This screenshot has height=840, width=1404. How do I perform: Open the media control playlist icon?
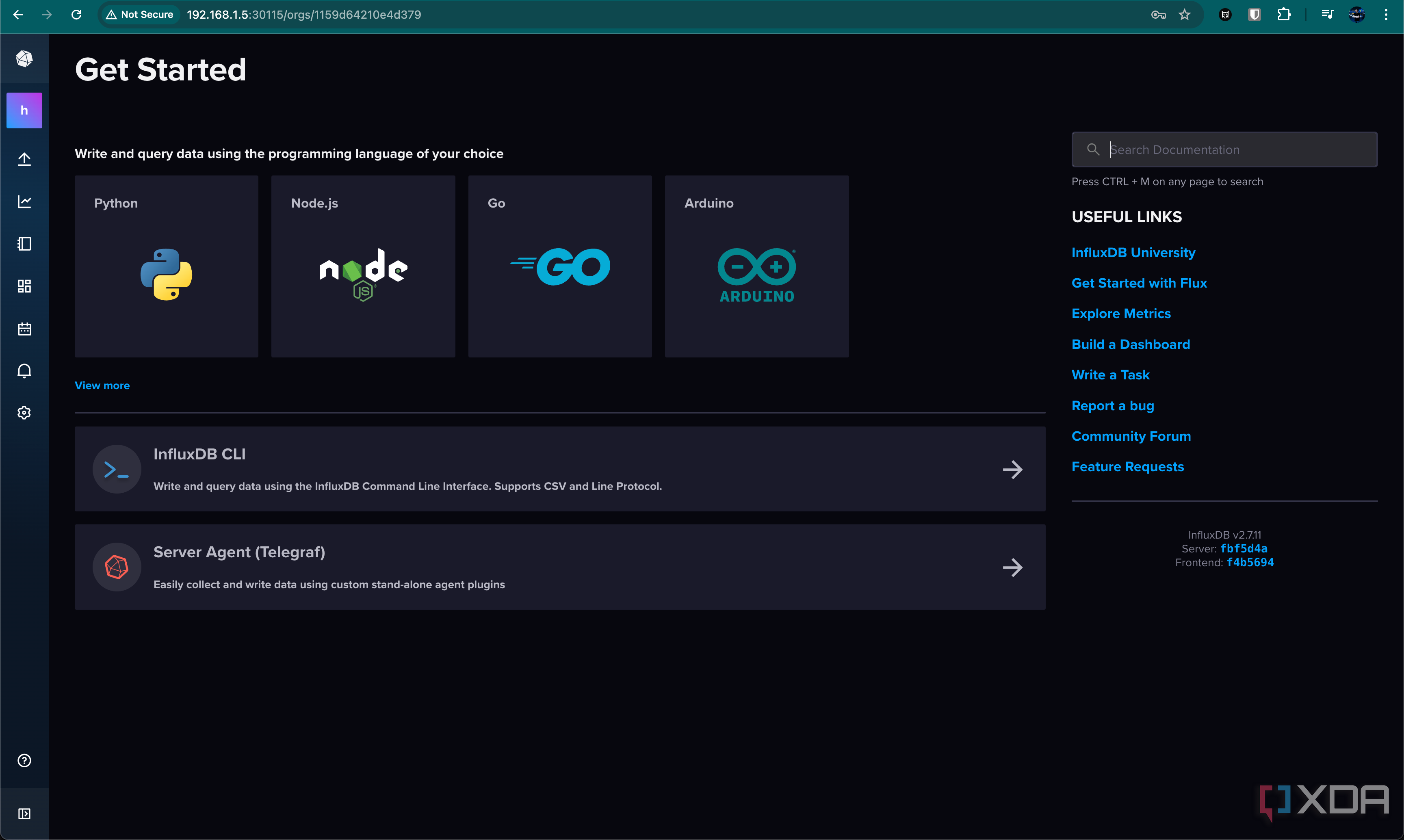1327,15
